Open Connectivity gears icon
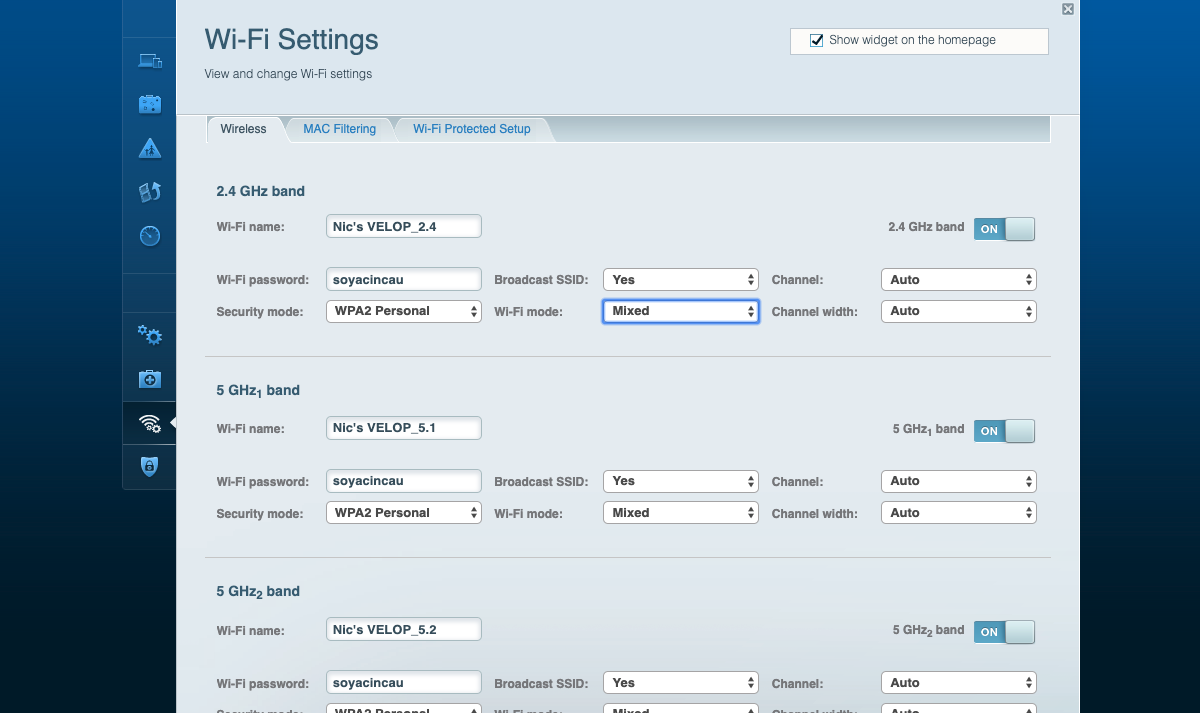Viewport: 1200px width, 713px height. pyautogui.click(x=150, y=335)
